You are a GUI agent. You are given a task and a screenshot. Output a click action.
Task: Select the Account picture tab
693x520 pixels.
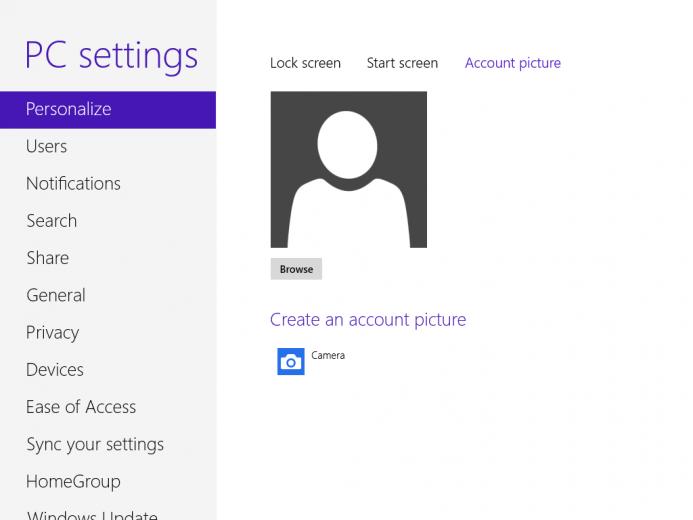point(513,63)
